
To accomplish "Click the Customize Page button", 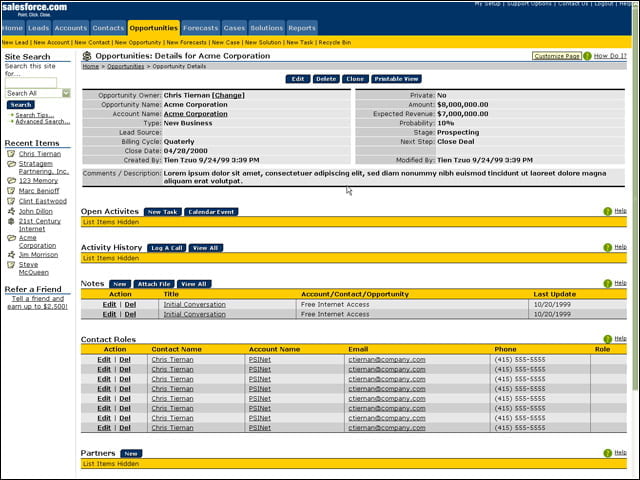I will 557,56.
